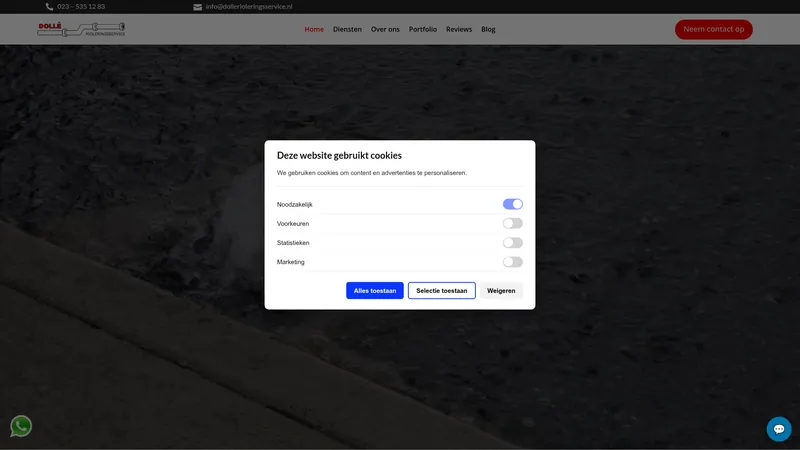Open the Blog menu item

[x=488, y=29]
